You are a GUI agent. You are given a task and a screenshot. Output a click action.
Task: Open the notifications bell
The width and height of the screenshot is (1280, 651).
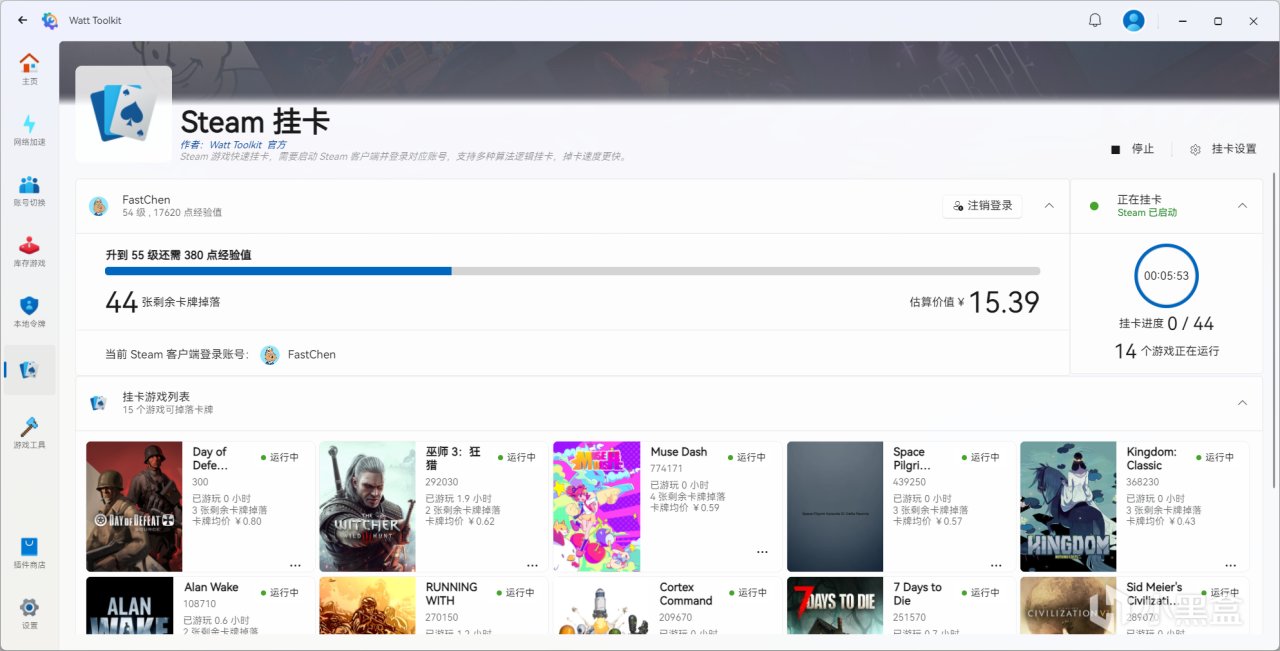tap(1095, 20)
